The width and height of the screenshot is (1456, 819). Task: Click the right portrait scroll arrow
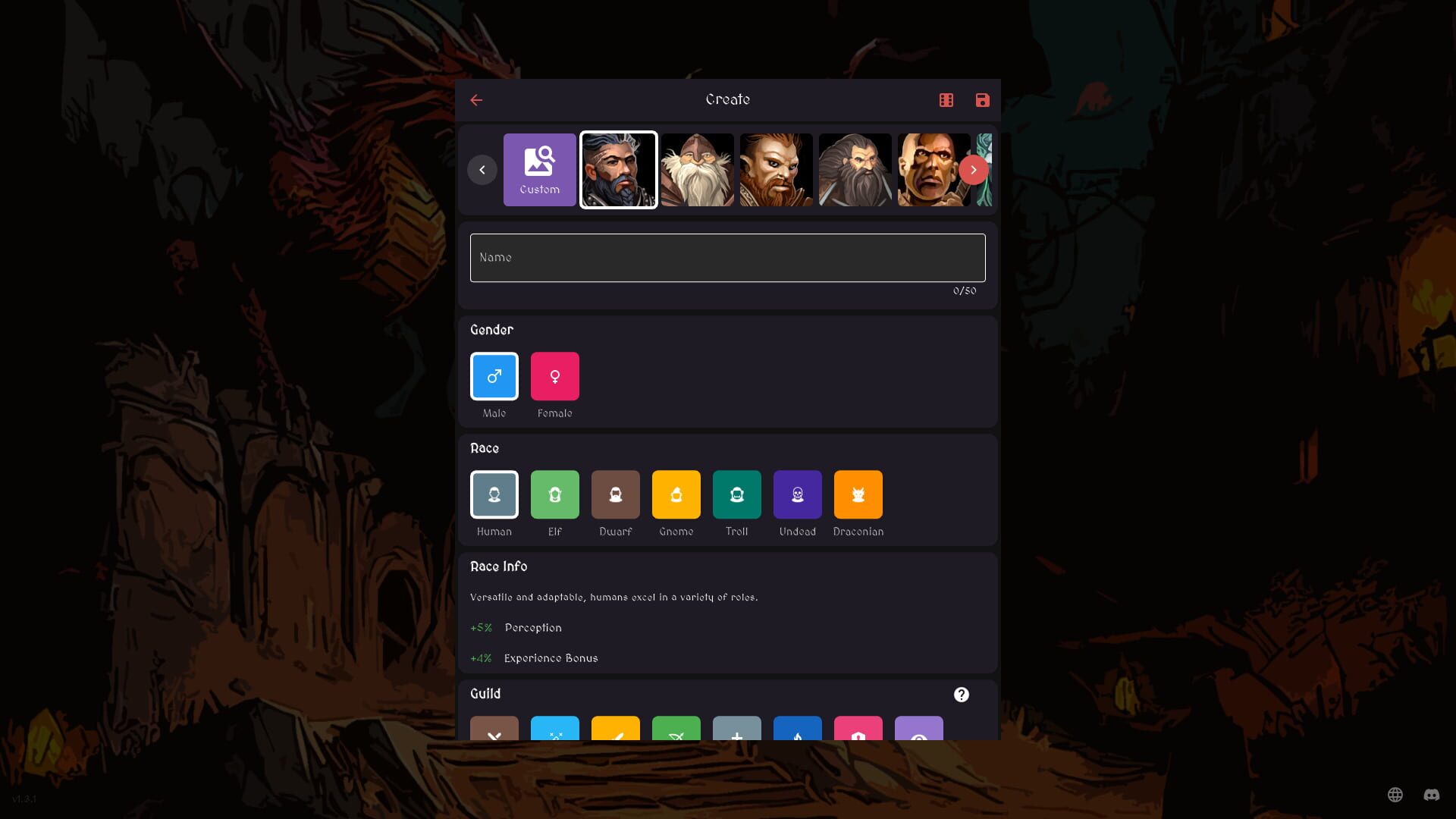coord(973,170)
